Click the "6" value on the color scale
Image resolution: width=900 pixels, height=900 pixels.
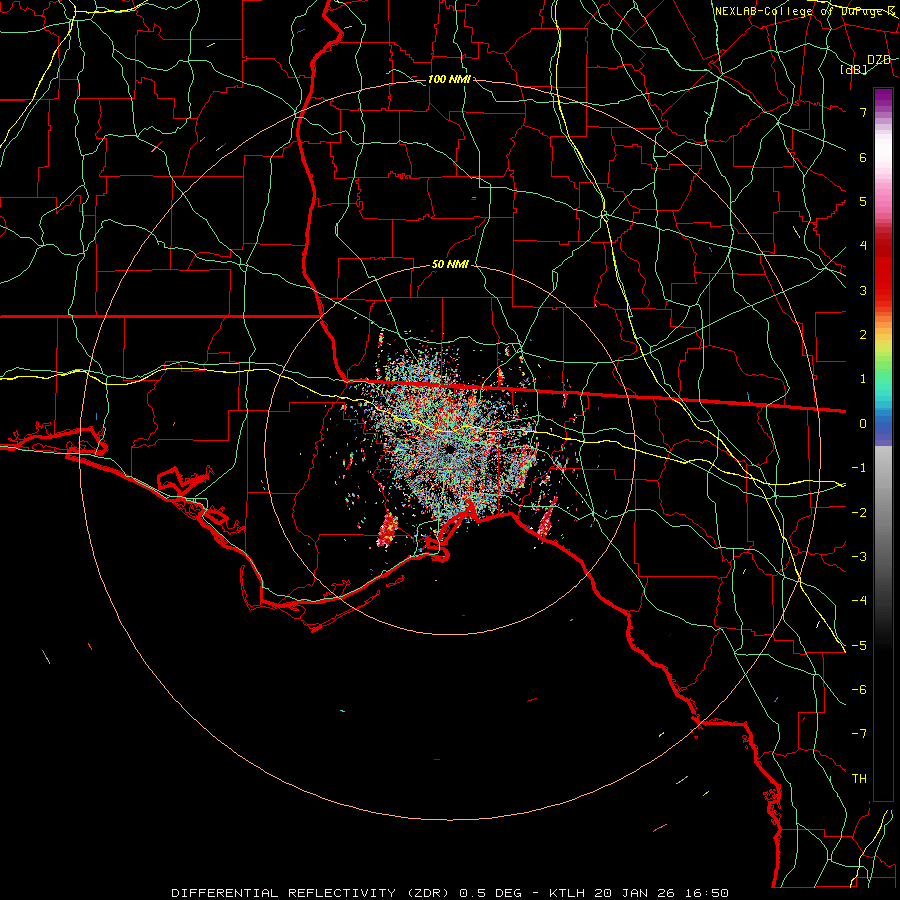(863, 157)
